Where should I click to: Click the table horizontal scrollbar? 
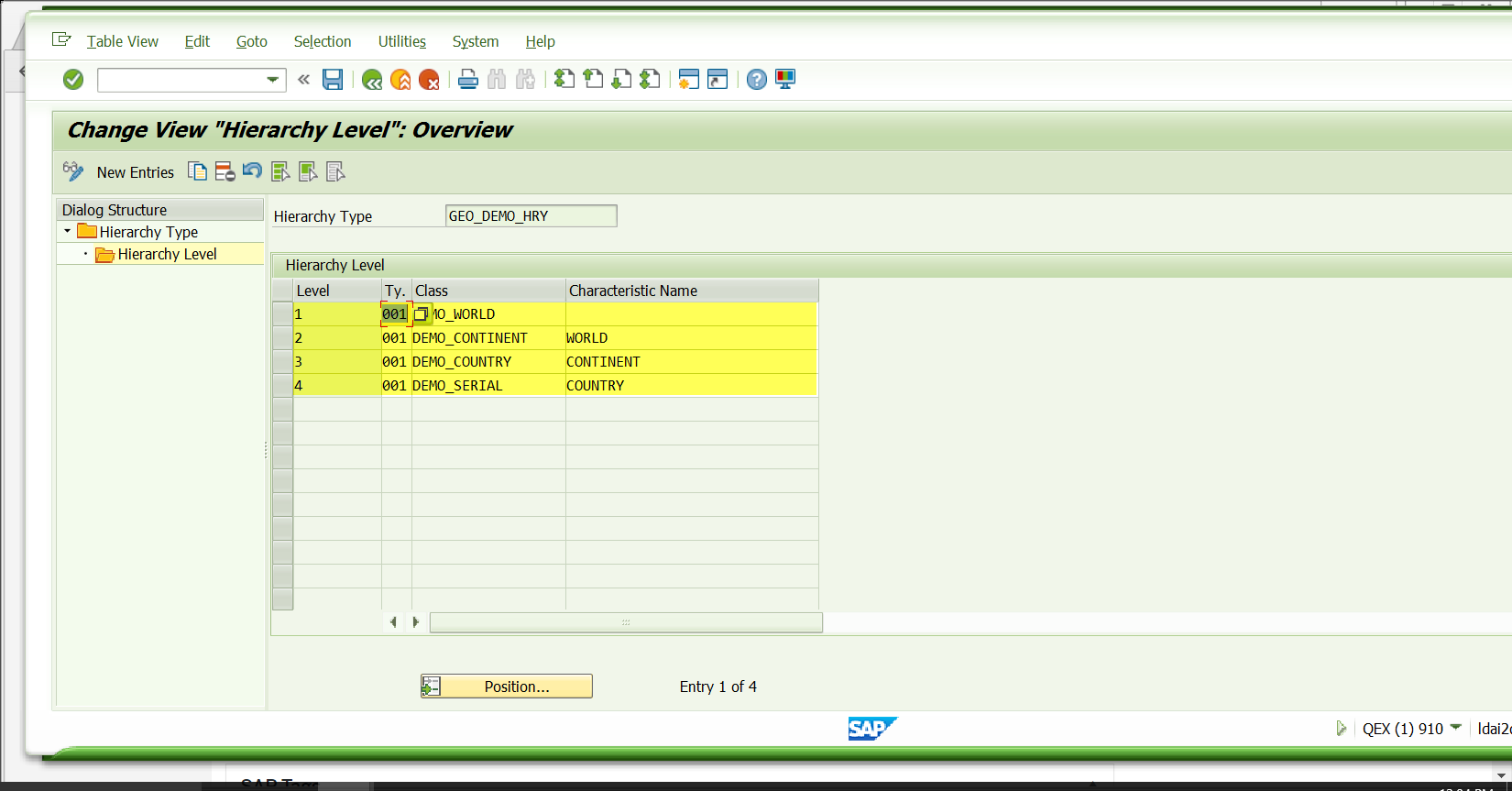[x=626, y=622]
